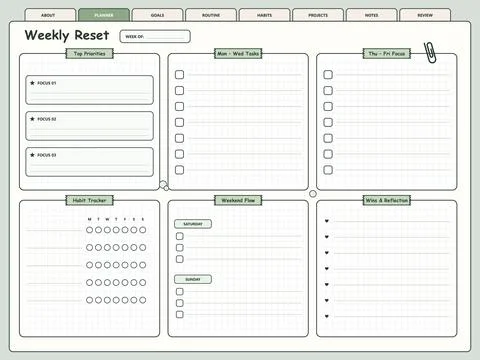The height and width of the screenshot is (360, 480).
Task: Click the Top Priorities section header
Action: [90, 53]
